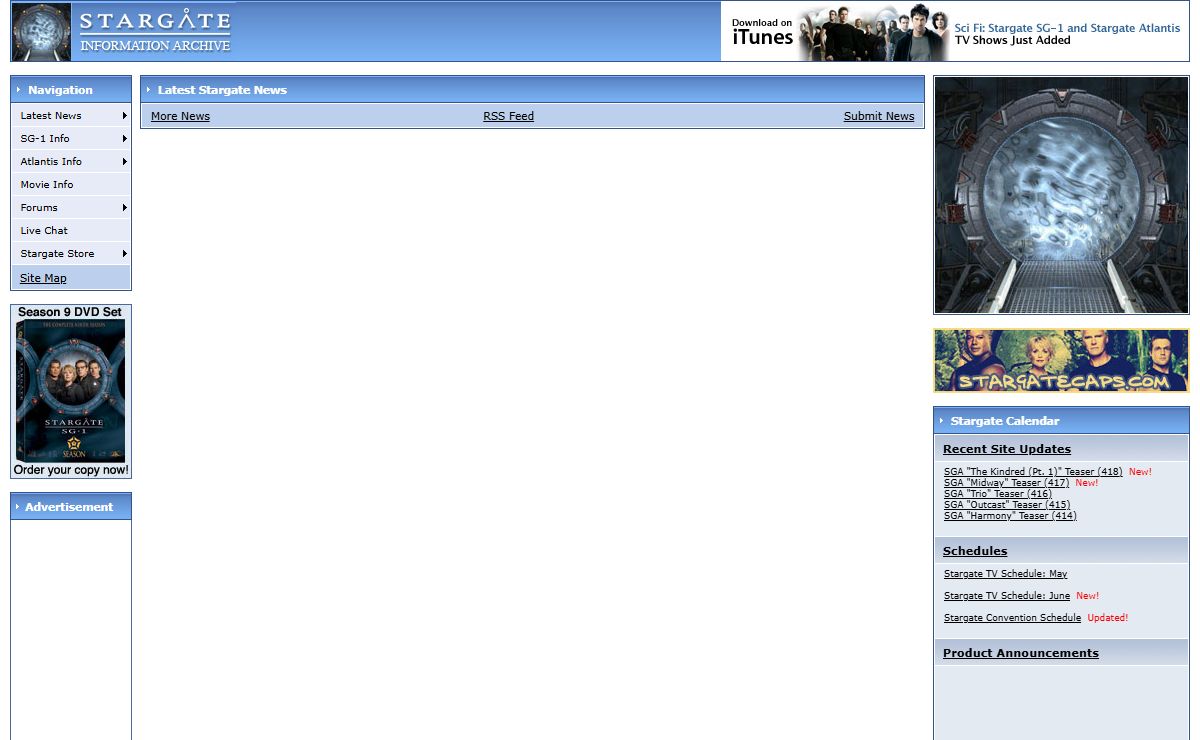Expand the Forums submenu arrow
The width and height of the screenshot is (1200, 740).
coord(125,208)
